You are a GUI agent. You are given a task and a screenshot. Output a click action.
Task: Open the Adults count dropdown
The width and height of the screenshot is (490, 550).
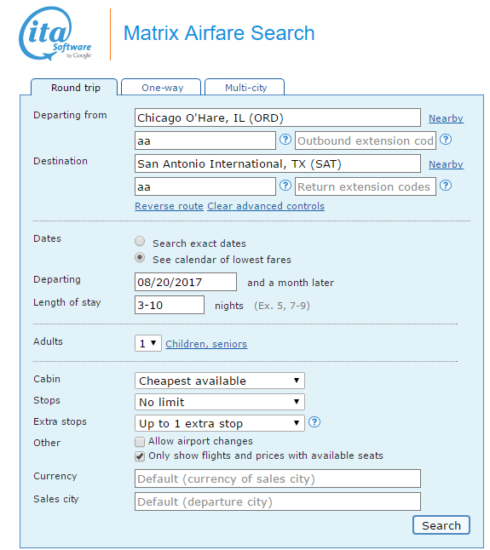(148, 343)
